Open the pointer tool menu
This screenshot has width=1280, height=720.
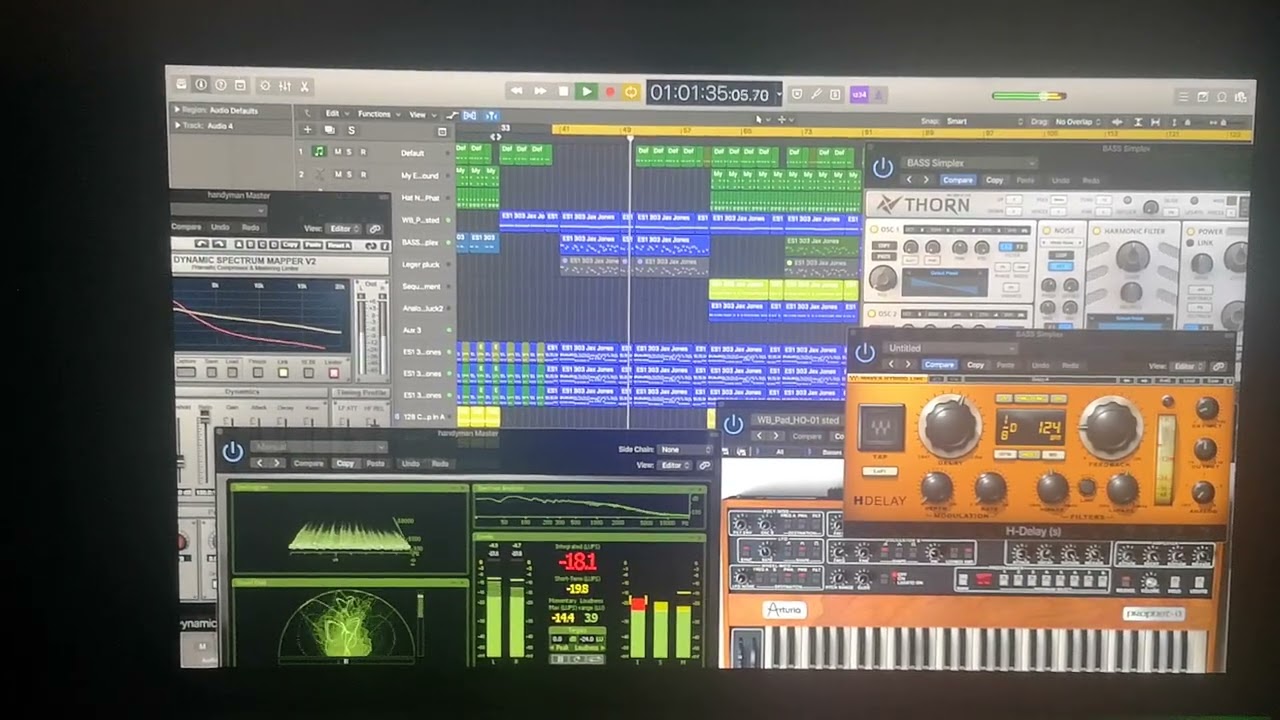click(761, 119)
